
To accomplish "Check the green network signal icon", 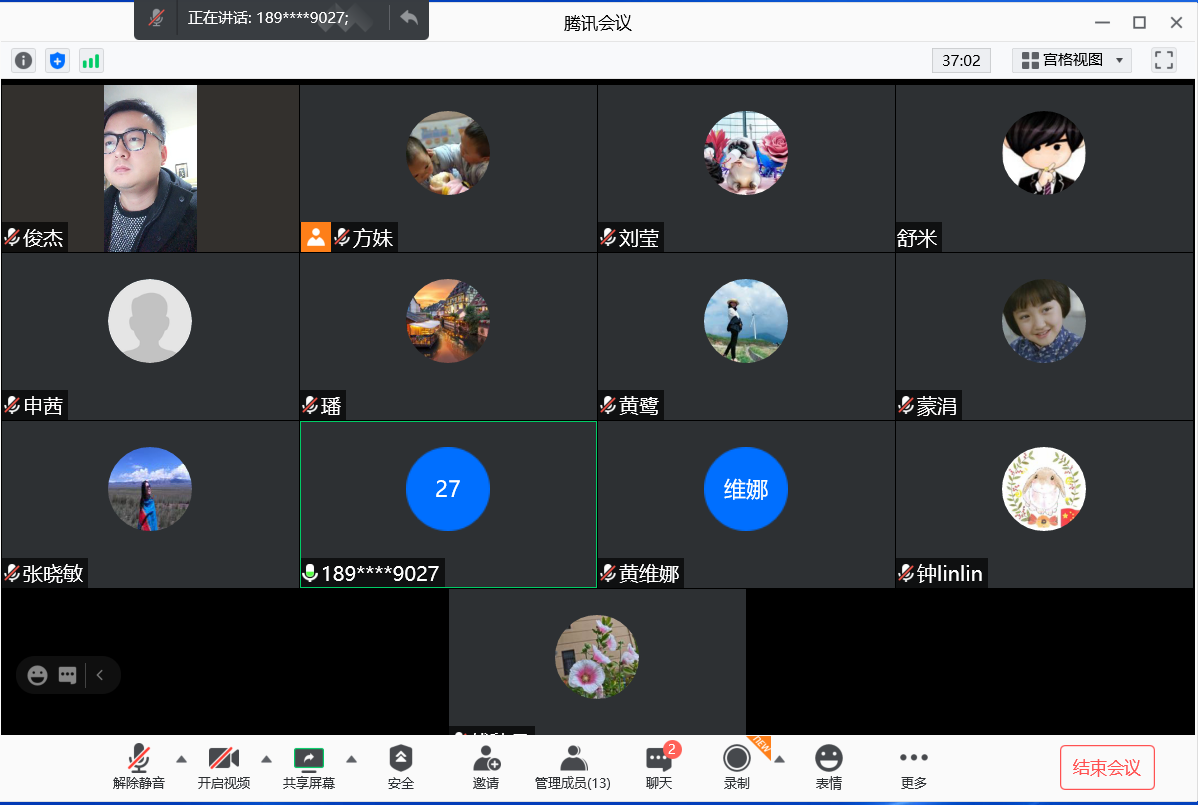I will point(91,61).
